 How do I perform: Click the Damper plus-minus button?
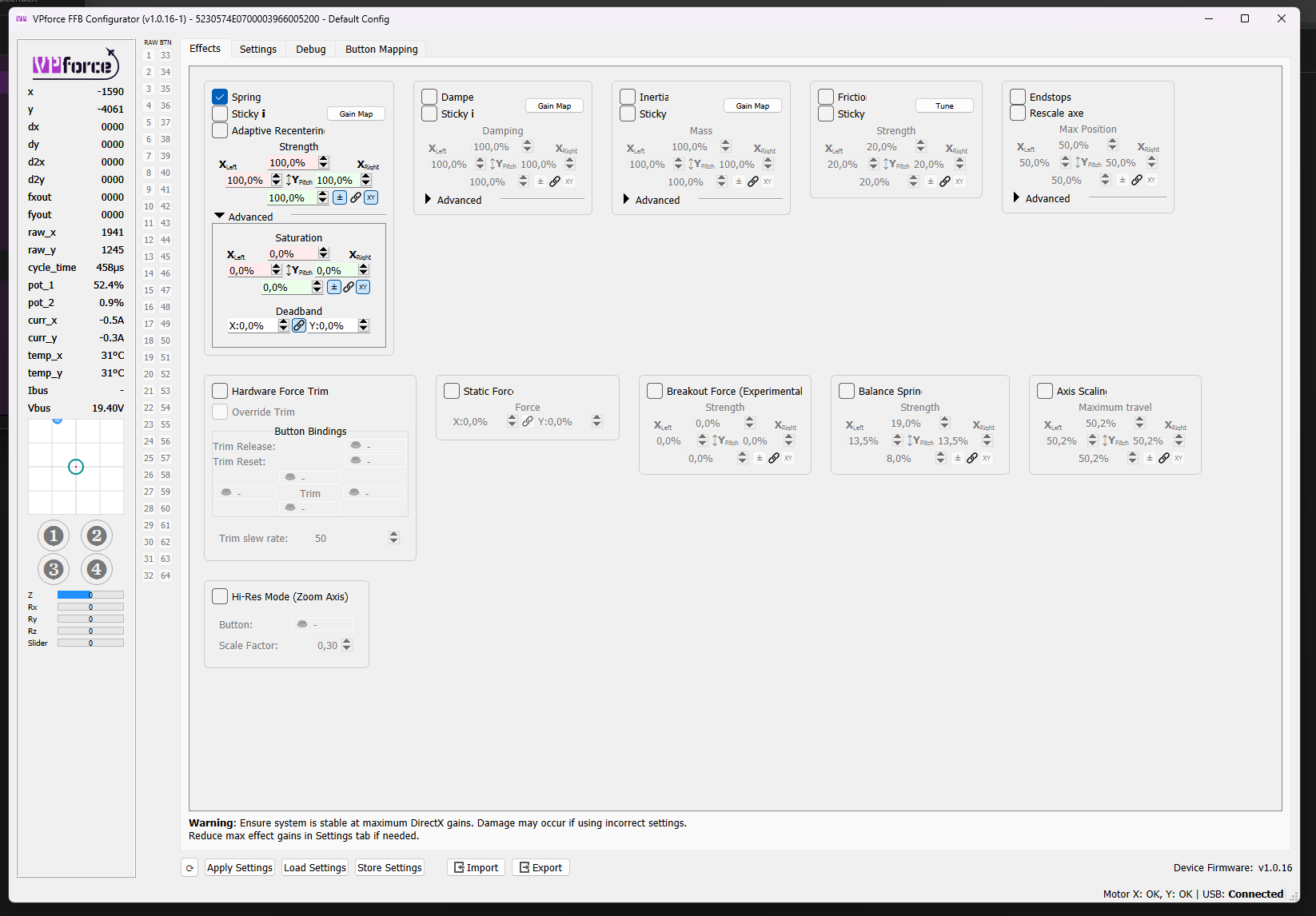coord(540,181)
